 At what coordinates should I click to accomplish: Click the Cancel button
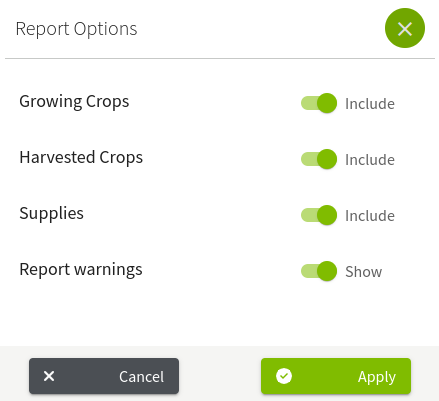[104, 376]
